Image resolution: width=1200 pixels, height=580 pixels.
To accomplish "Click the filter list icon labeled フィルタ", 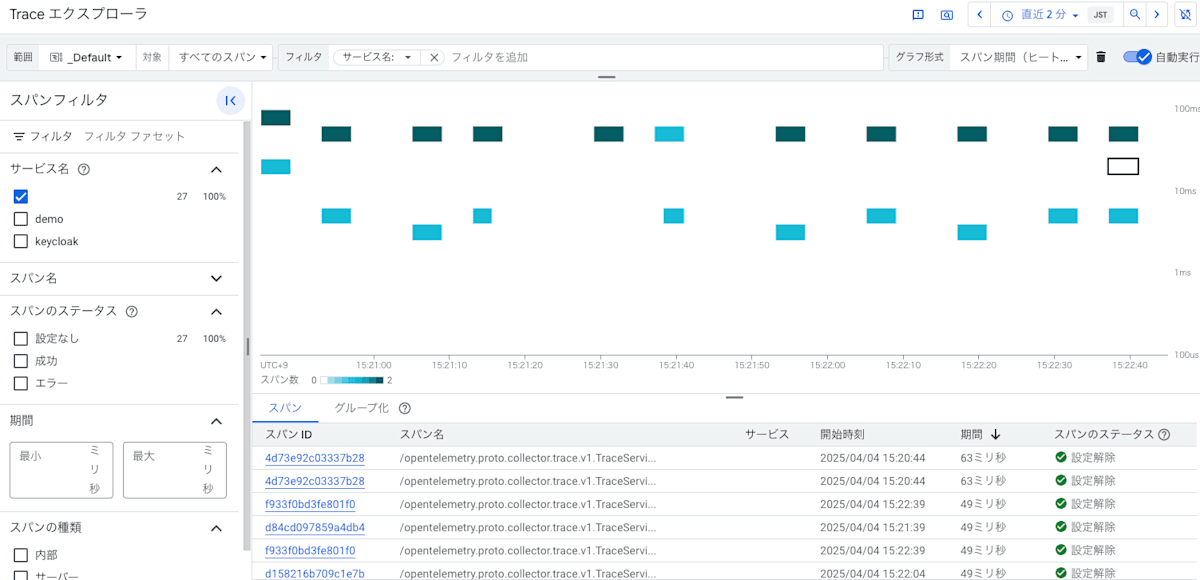I will [19, 136].
